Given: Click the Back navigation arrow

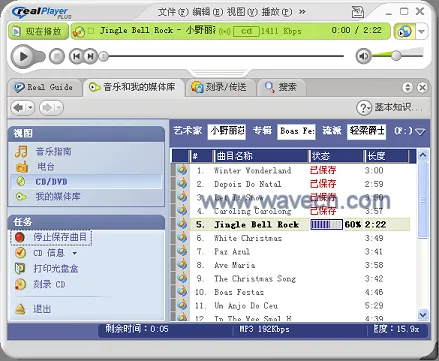Looking at the screenshot, I should point(18,108).
